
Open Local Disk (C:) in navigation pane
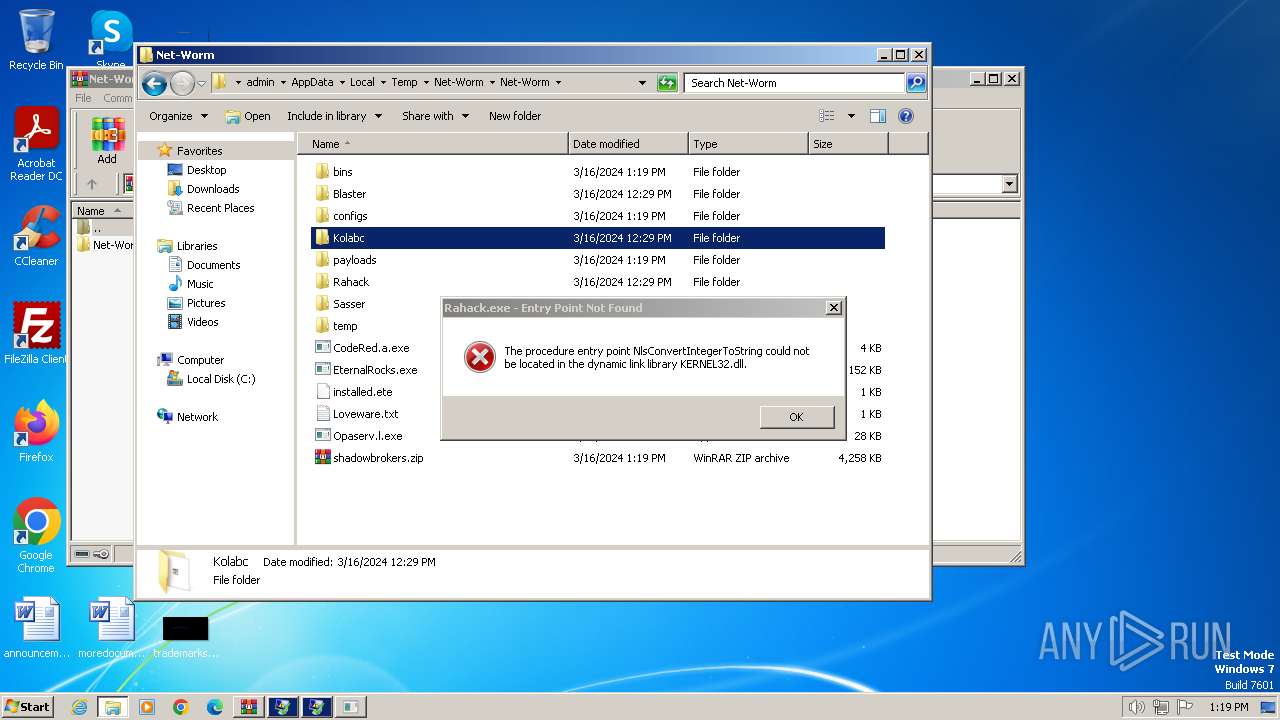tap(220, 379)
